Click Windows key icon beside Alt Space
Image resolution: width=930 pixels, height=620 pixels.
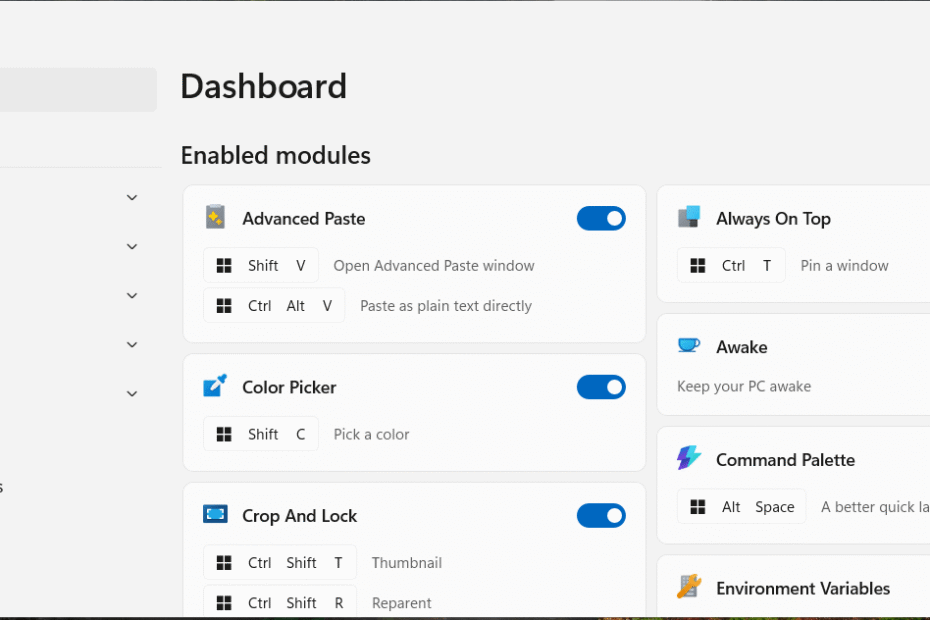698,507
